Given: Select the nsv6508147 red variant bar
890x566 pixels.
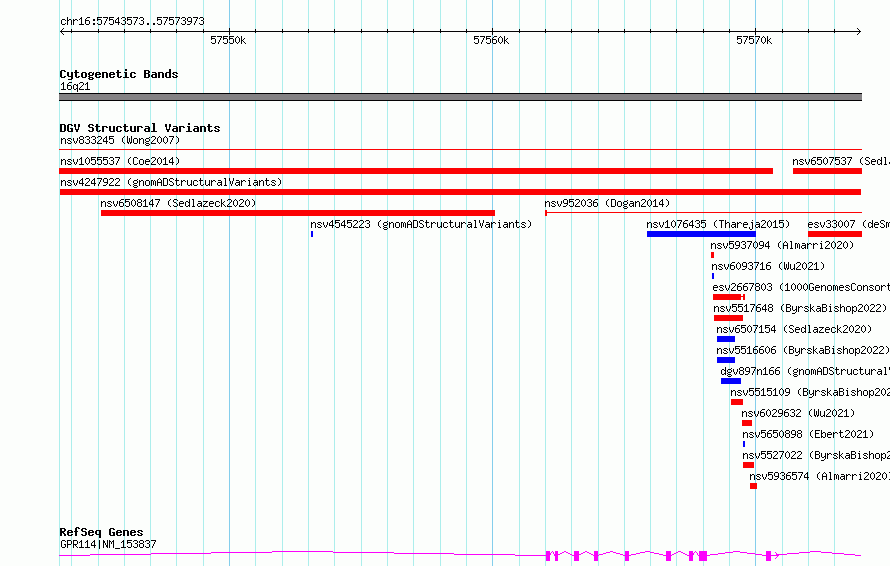Looking at the screenshot, I should 298,213.
